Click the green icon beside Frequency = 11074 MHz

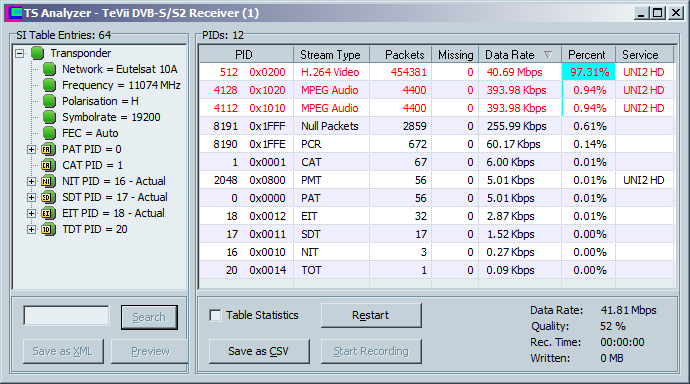point(49,85)
